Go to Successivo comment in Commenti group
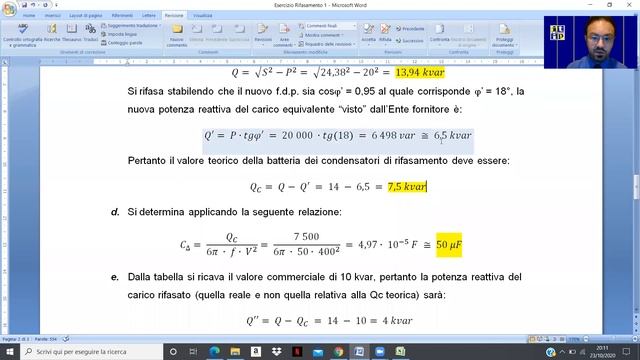The width and height of the screenshot is (640, 360). point(239,33)
